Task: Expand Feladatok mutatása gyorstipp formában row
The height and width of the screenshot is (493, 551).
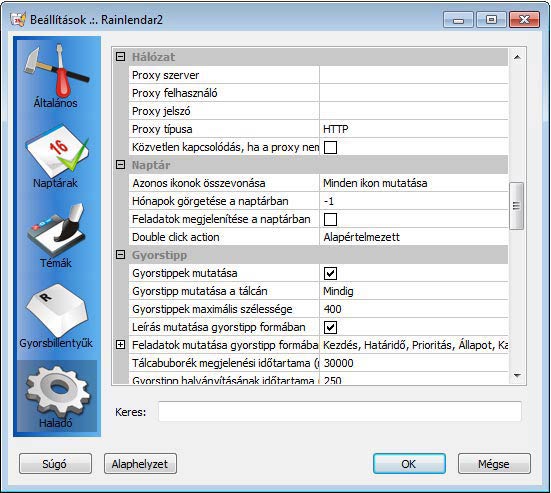Action: [120, 345]
